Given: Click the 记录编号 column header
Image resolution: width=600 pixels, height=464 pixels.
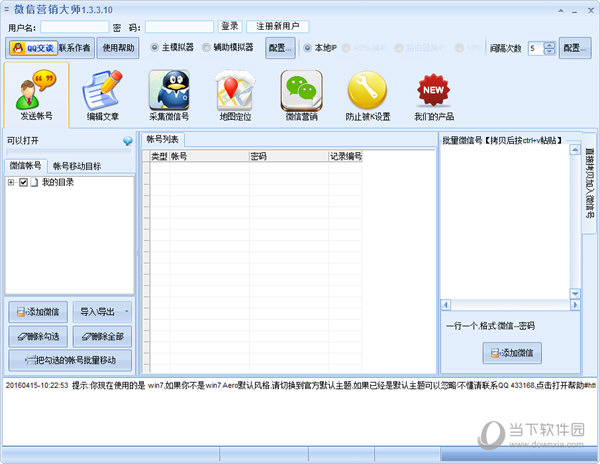Looking at the screenshot, I should point(346,156).
